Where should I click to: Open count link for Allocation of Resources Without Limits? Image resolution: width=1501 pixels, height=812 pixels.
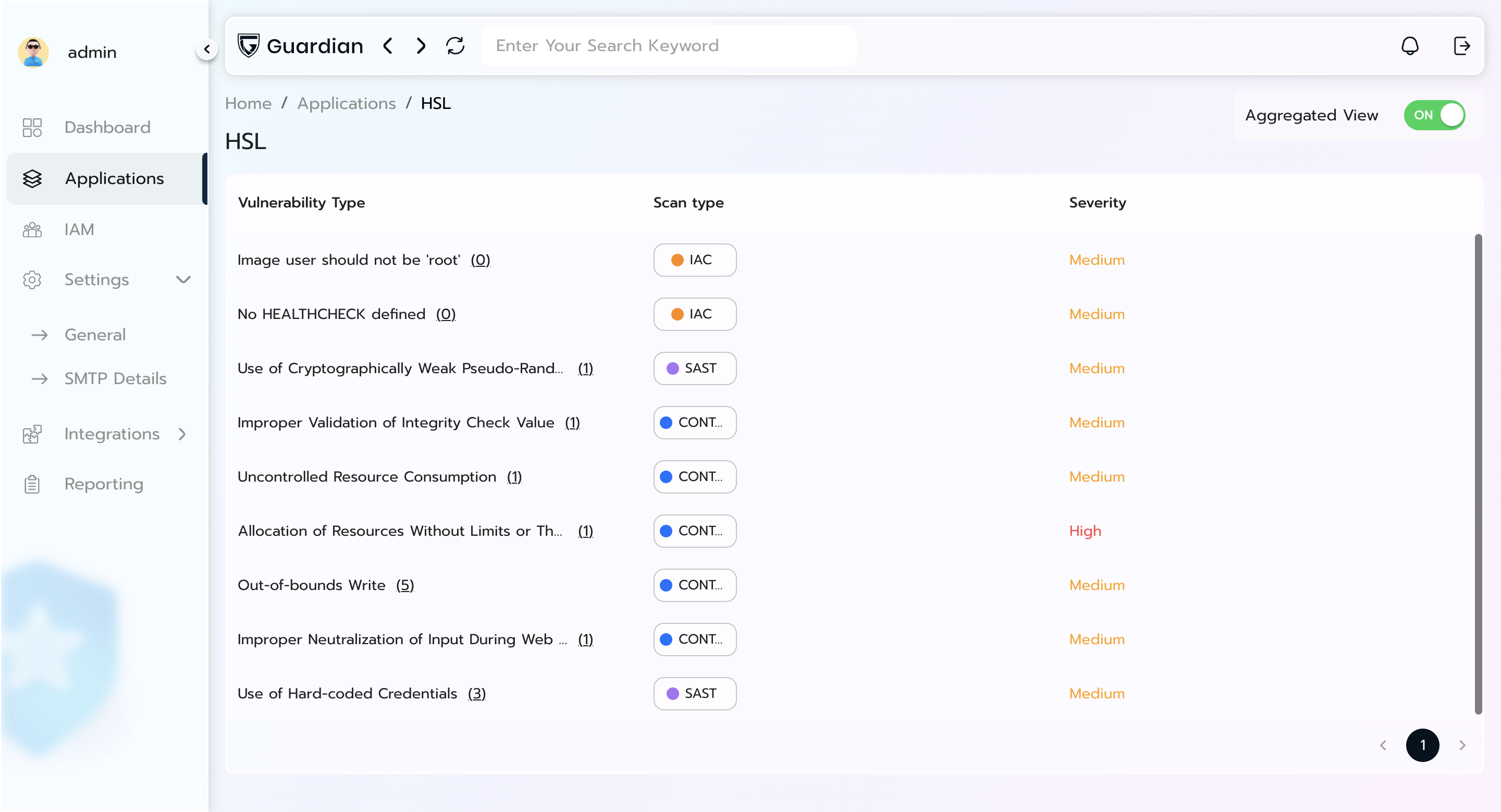pos(586,531)
